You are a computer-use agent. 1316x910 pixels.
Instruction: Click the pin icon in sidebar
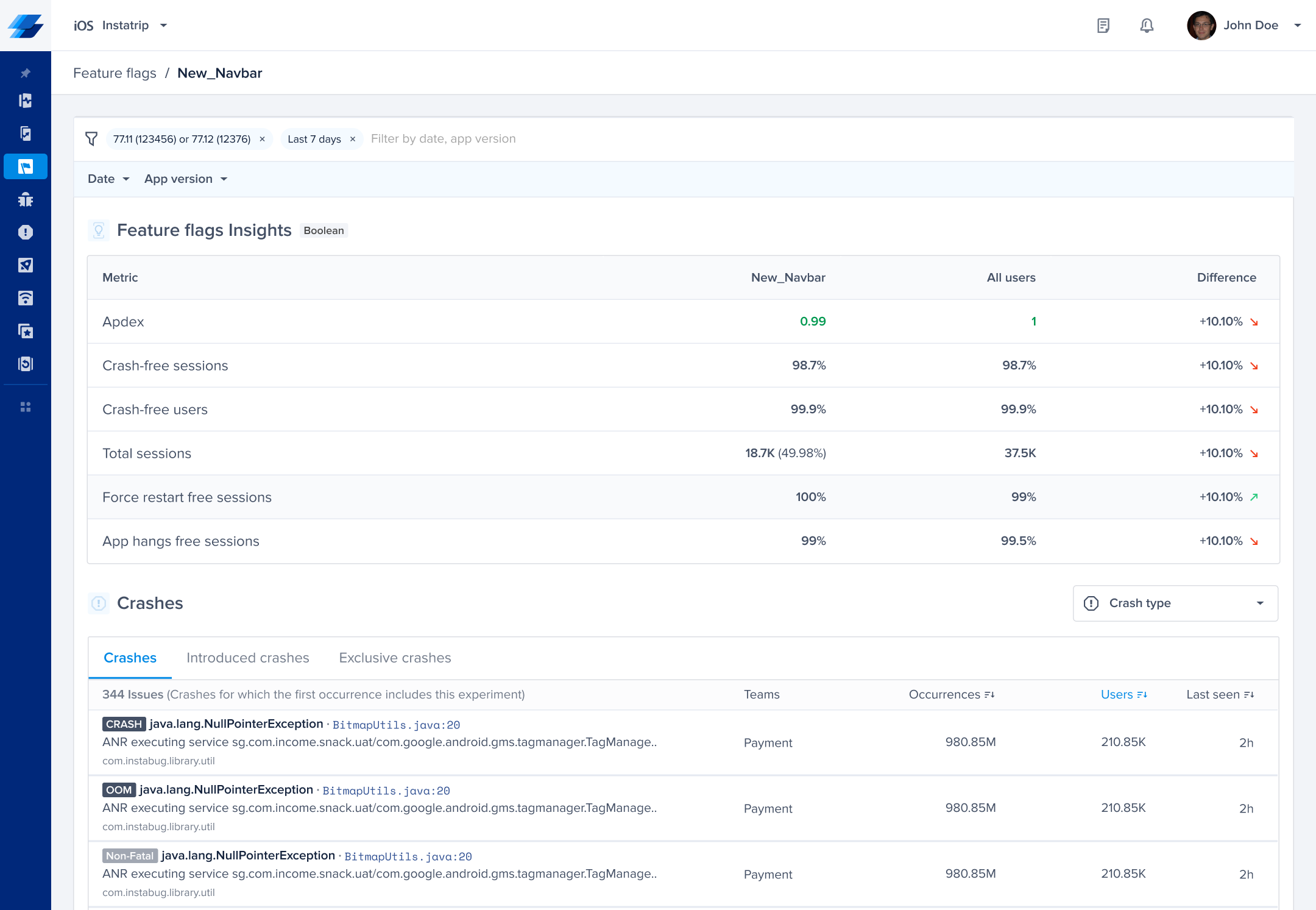[25, 73]
